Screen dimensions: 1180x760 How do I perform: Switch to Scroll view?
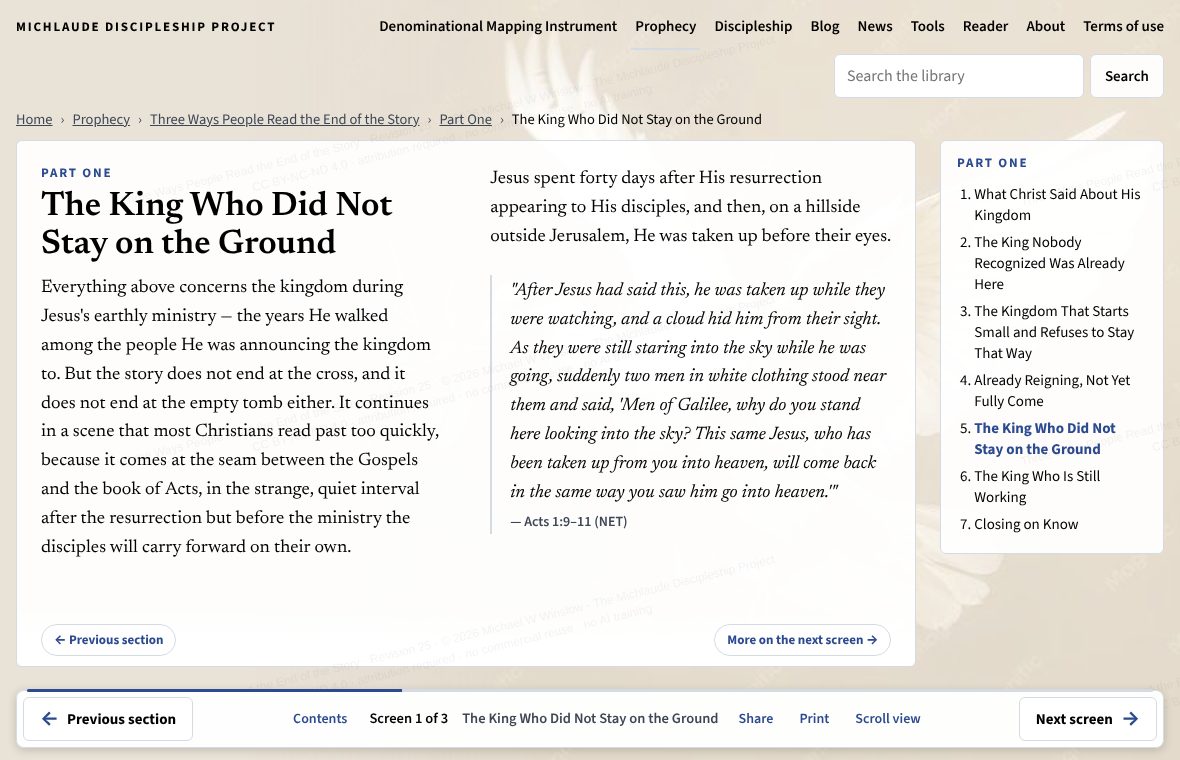pos(887,719)
